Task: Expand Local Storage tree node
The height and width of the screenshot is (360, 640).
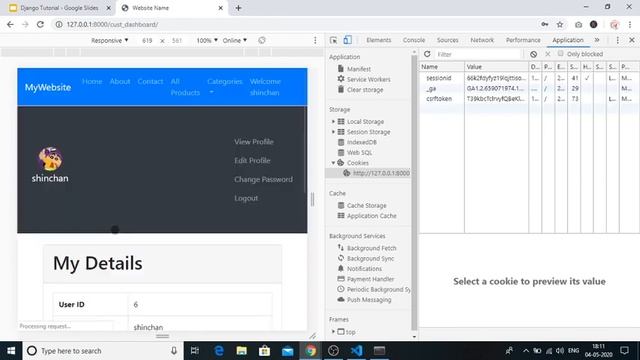Action: tap(333, 121)
